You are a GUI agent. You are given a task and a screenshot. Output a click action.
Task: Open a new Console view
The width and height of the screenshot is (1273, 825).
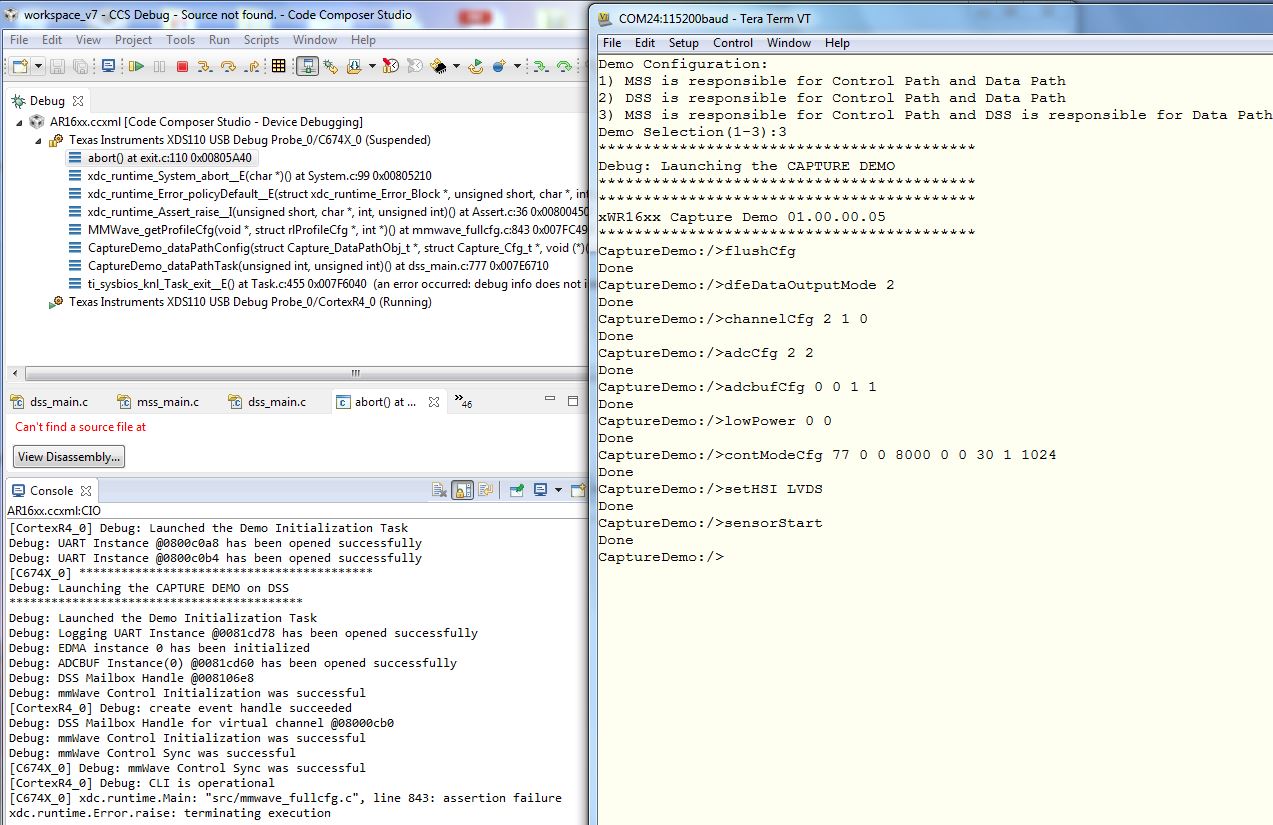578,489
